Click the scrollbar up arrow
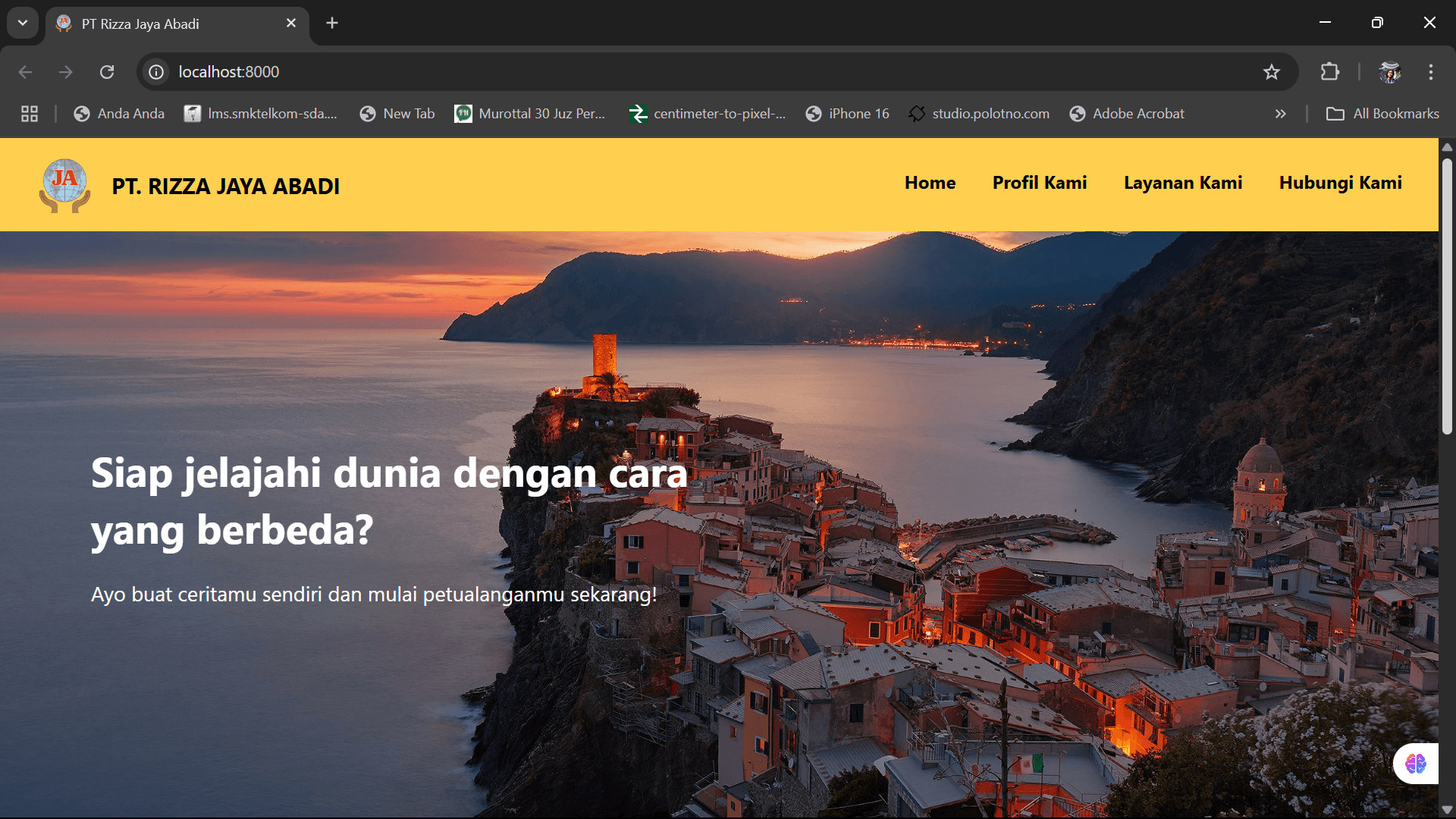The image size is (1456, 819). coord(1447,147)
